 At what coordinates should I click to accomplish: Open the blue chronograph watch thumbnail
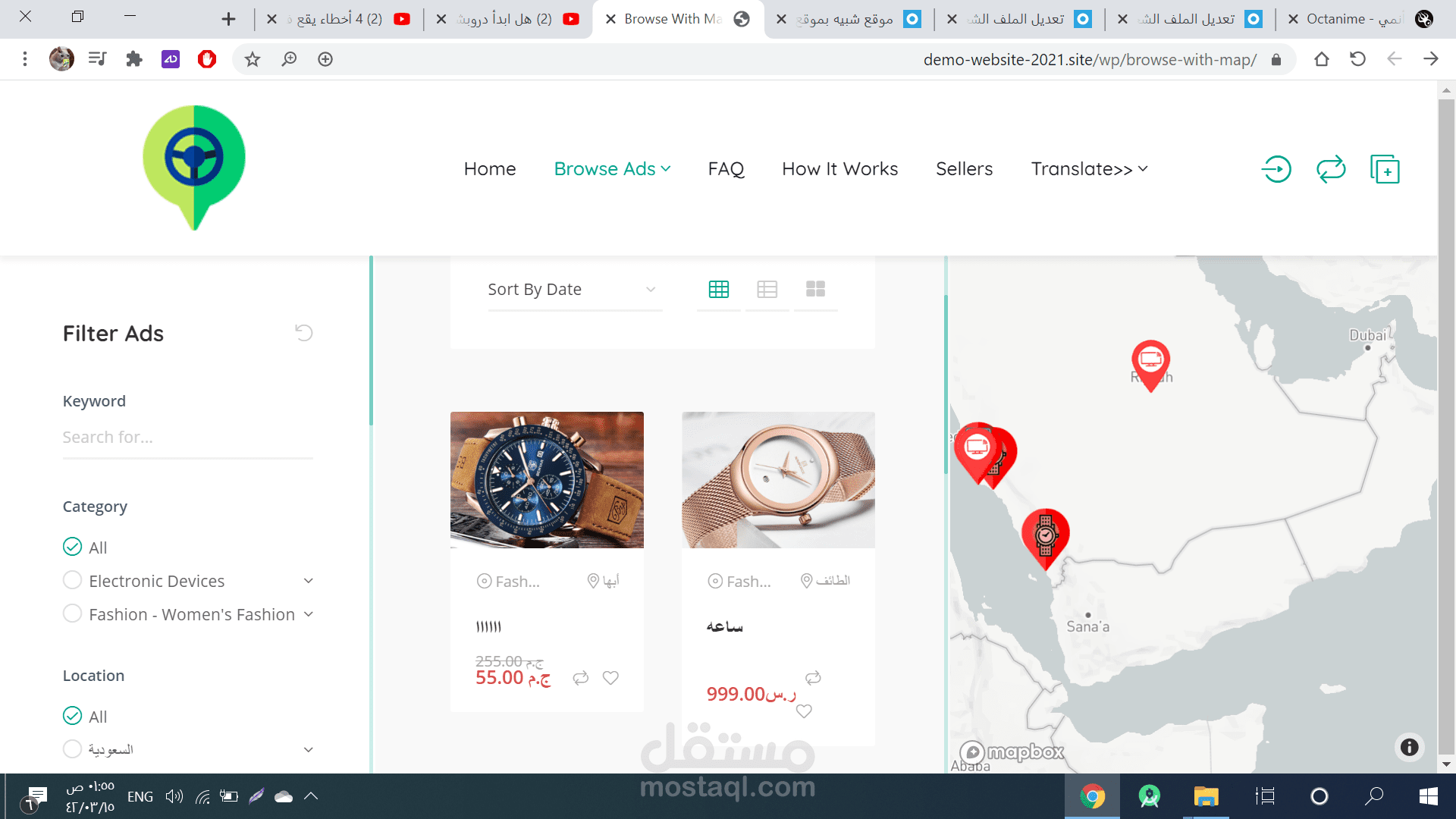[547, 480]
